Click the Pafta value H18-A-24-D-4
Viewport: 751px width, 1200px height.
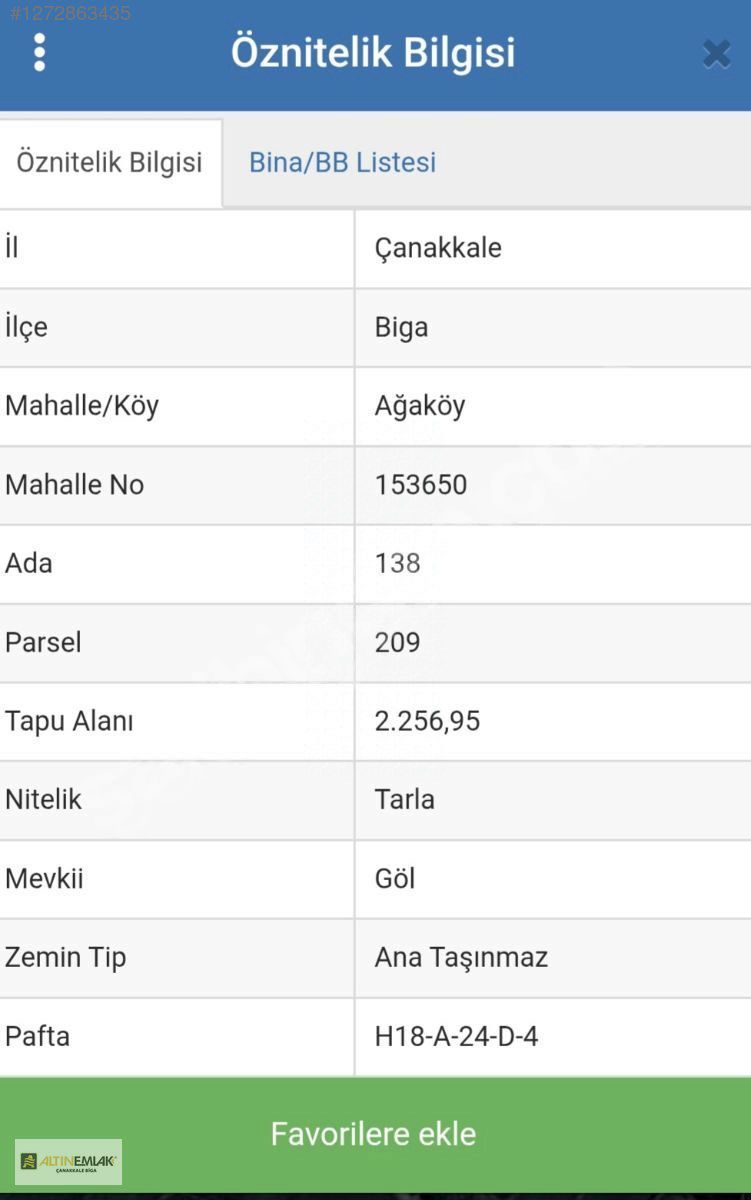tap(456, 1036)
